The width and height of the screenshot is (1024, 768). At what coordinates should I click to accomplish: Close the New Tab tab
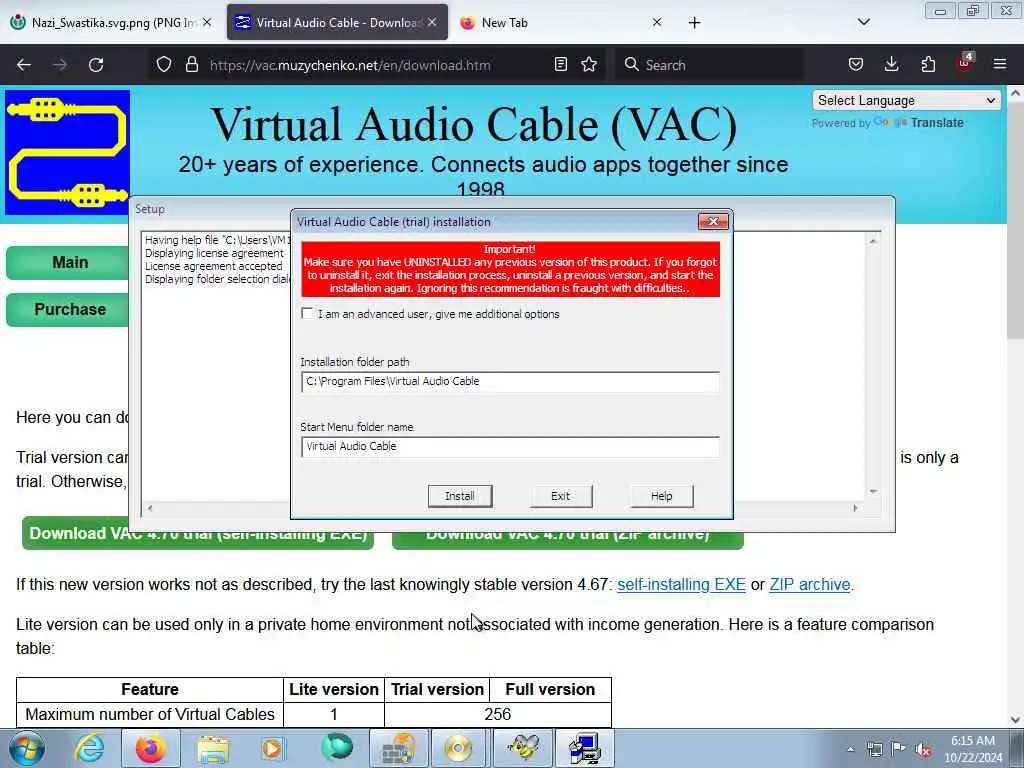[657, 23]
